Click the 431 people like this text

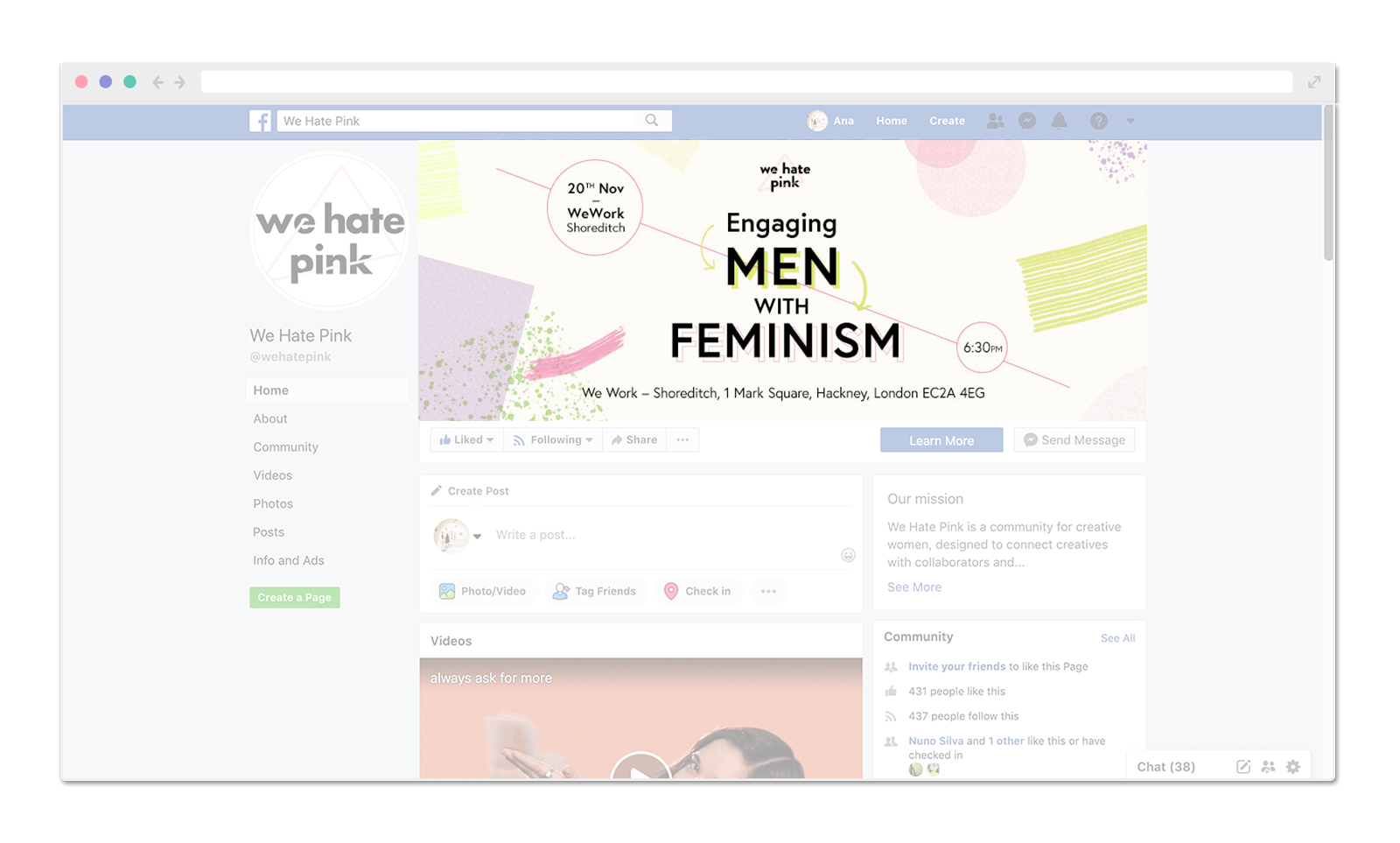point(956,692)
